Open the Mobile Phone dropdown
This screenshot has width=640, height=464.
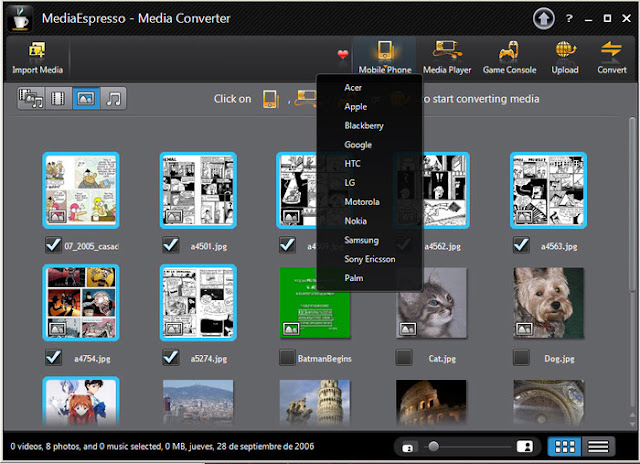point(384,56)
